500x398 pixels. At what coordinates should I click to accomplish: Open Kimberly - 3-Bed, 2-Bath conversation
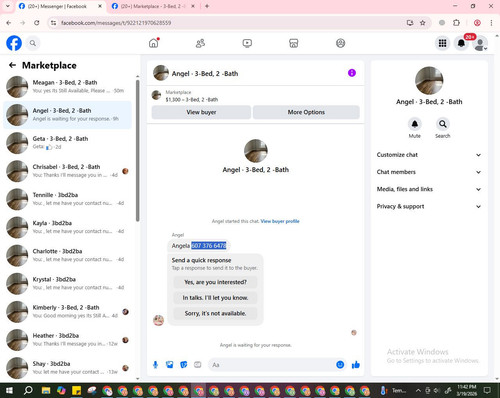tap(67, 312)
